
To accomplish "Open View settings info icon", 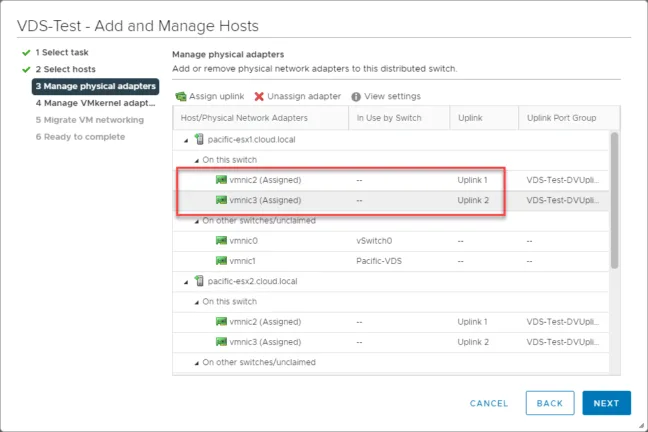I will tap(356, 96).
